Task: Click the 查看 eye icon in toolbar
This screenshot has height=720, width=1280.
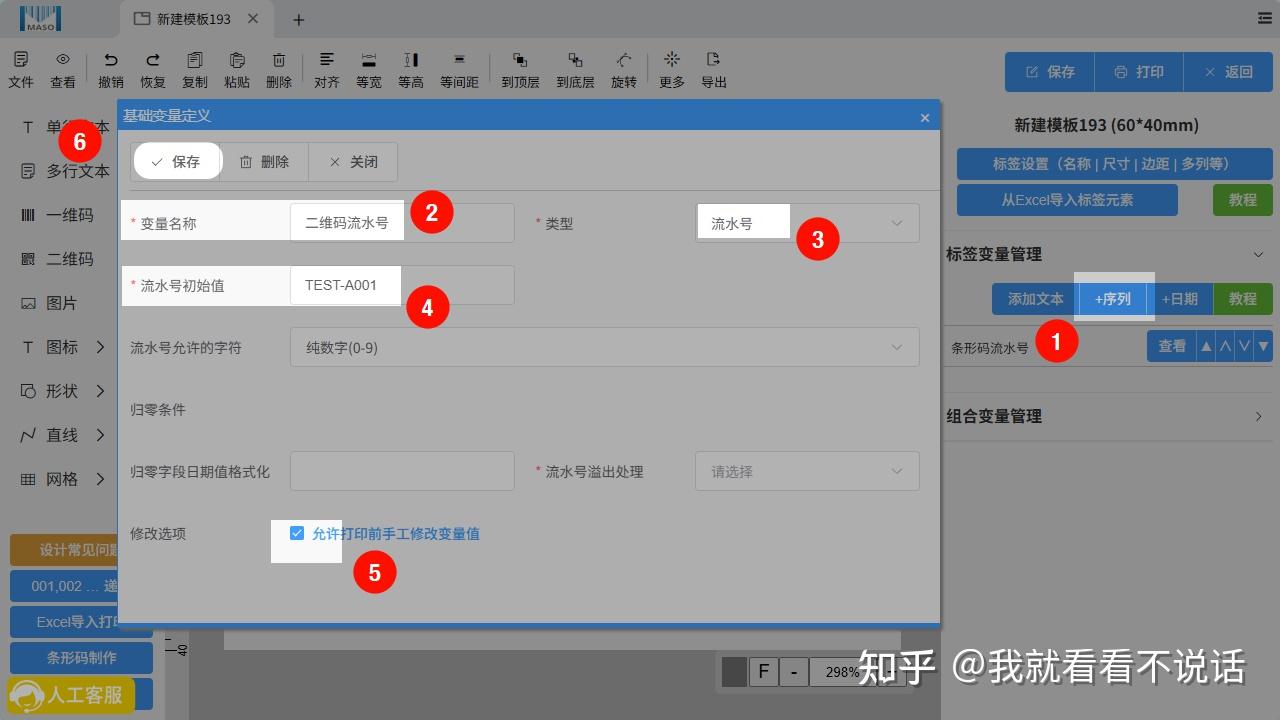Action: point(63,70)
